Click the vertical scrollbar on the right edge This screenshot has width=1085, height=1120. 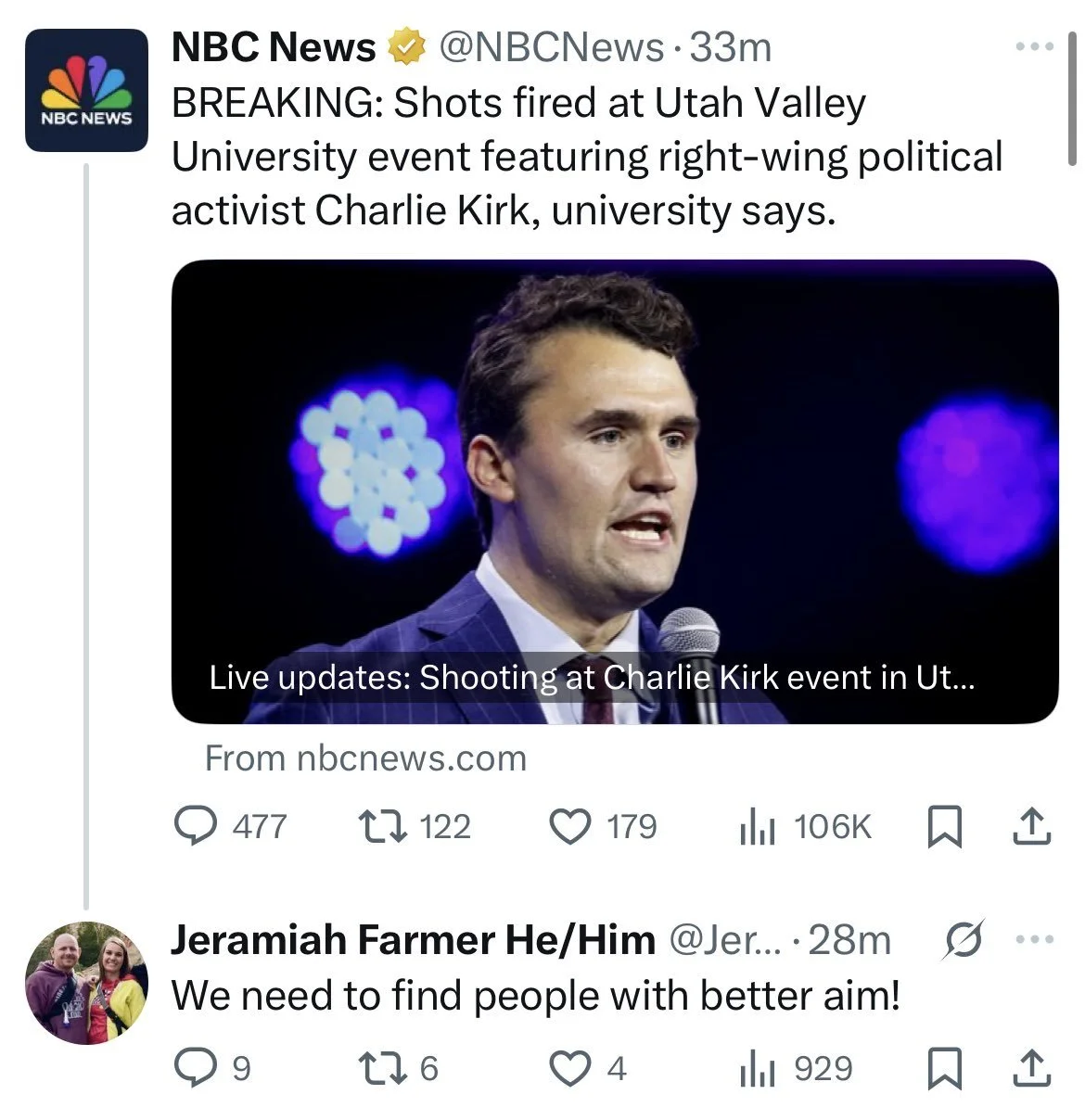pyautogui.click(x=1073, y=97)
